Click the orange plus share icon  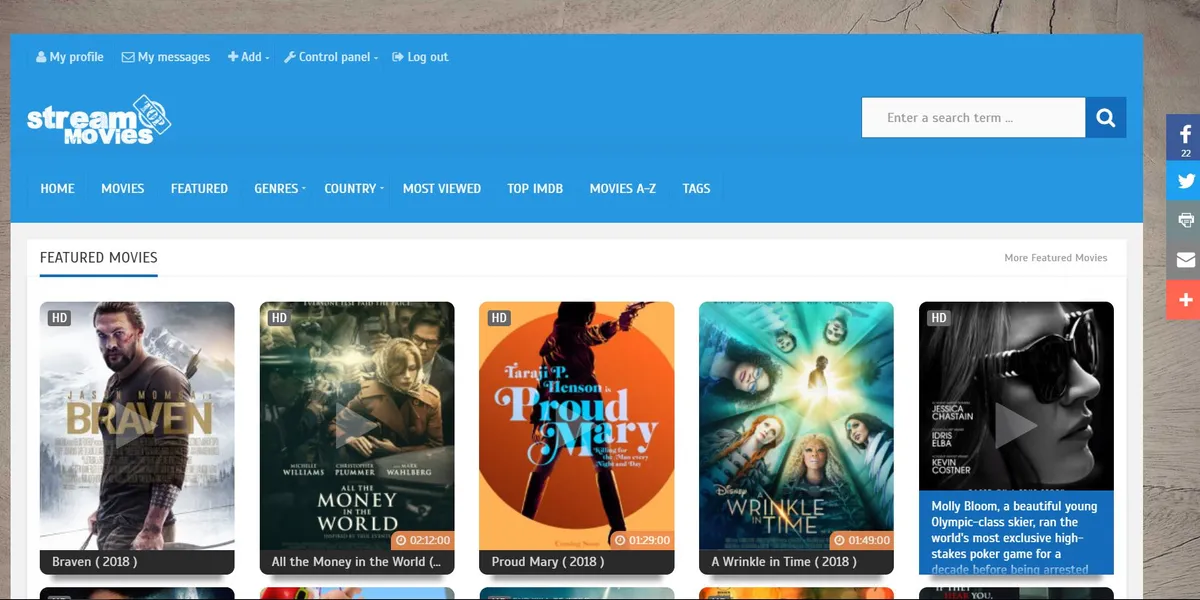[1184, 300]
